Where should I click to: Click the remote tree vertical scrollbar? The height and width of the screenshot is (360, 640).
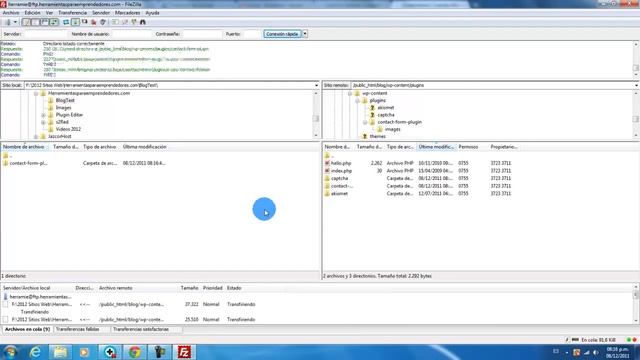pos(636,115)
